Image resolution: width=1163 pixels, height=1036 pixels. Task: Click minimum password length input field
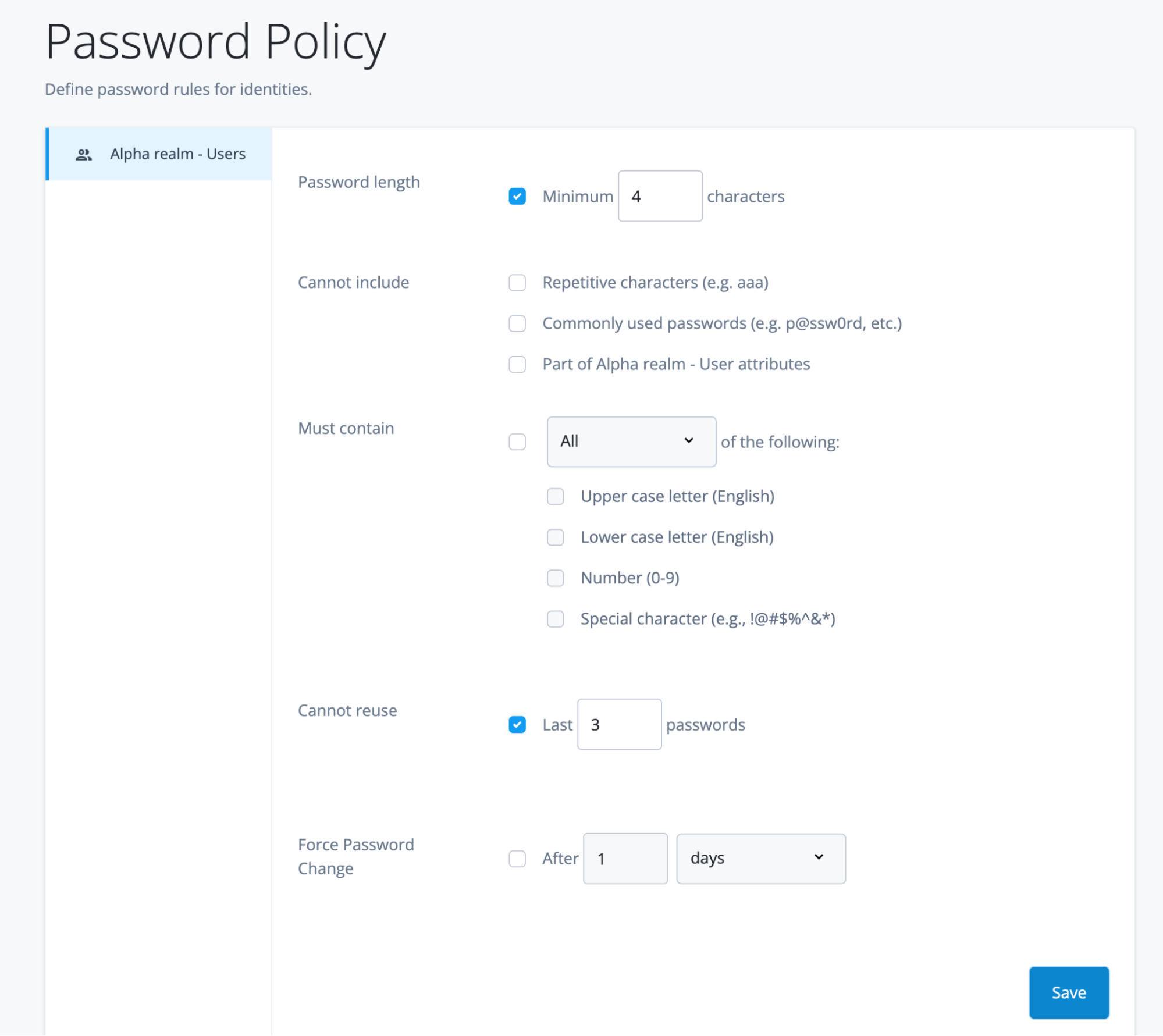point(659,196)
